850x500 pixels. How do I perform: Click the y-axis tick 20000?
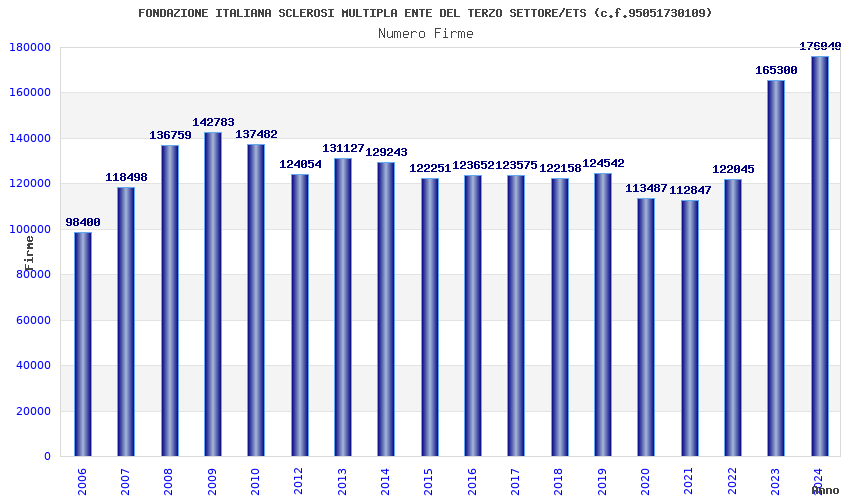tap(33, 412)
